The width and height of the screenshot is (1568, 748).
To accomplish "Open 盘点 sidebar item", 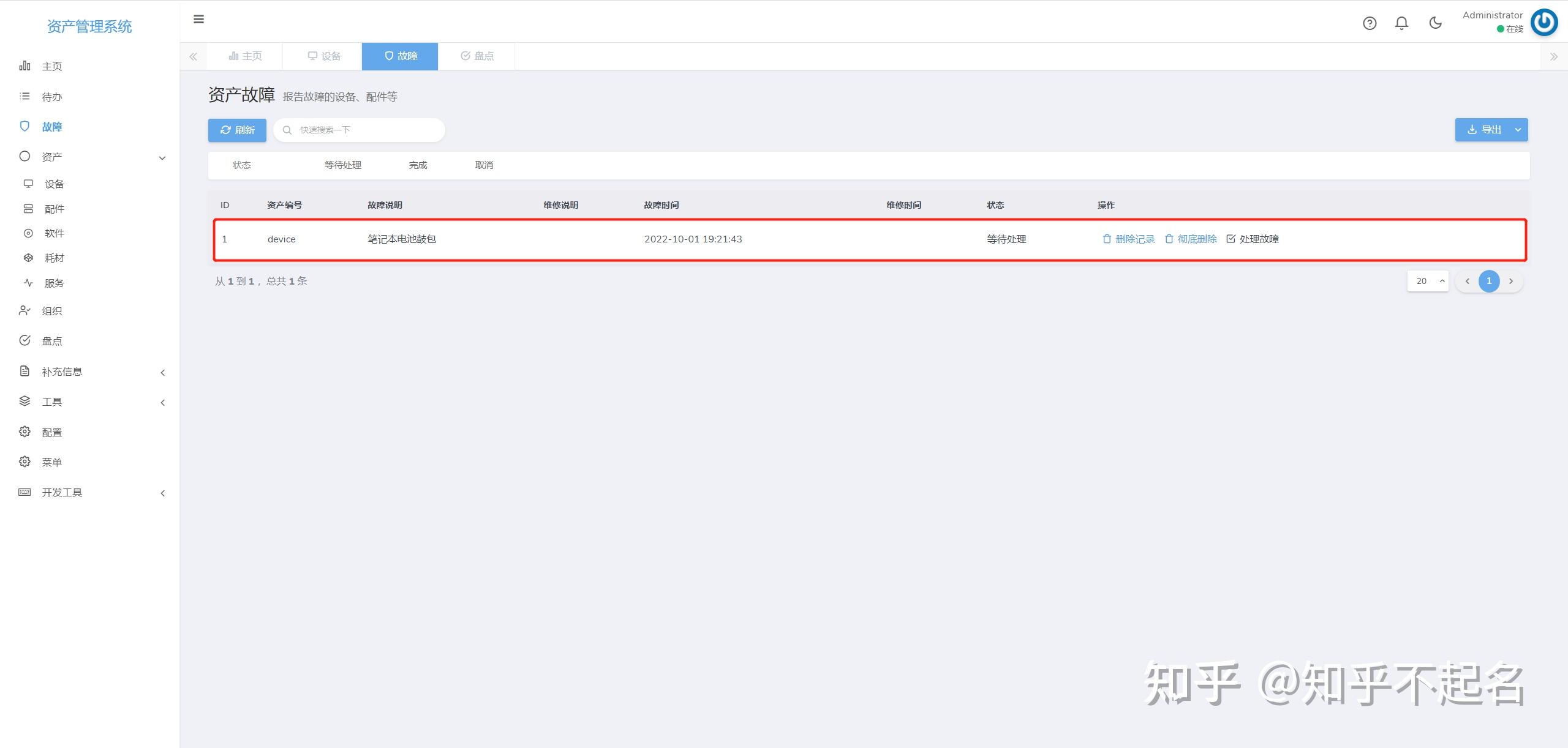I will pyautogui.click(x=52, y=341).
